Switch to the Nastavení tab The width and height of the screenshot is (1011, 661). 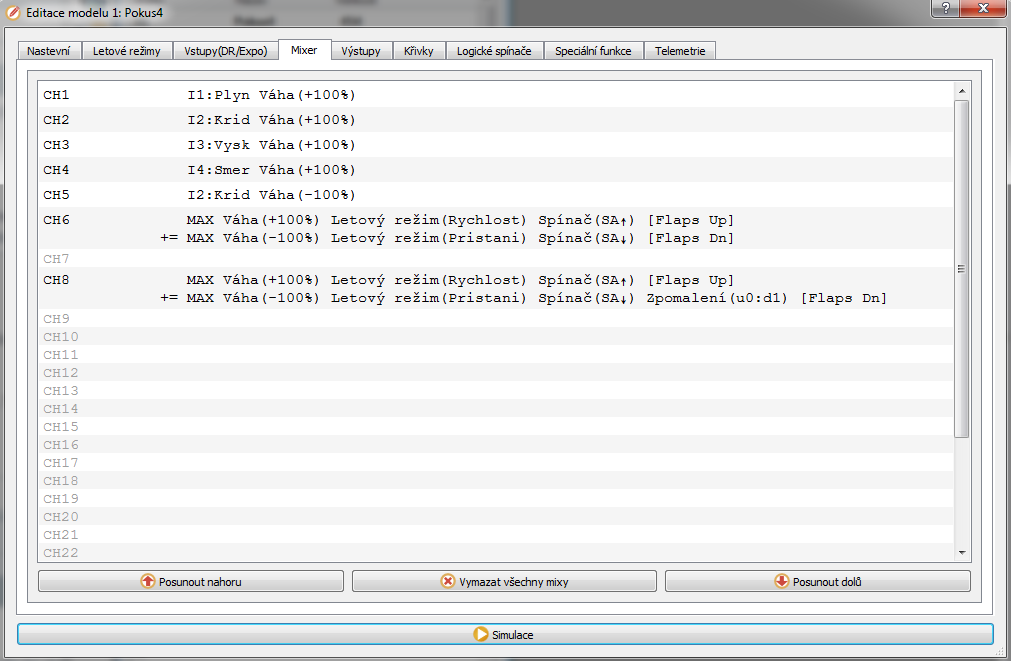coord(48,51)
